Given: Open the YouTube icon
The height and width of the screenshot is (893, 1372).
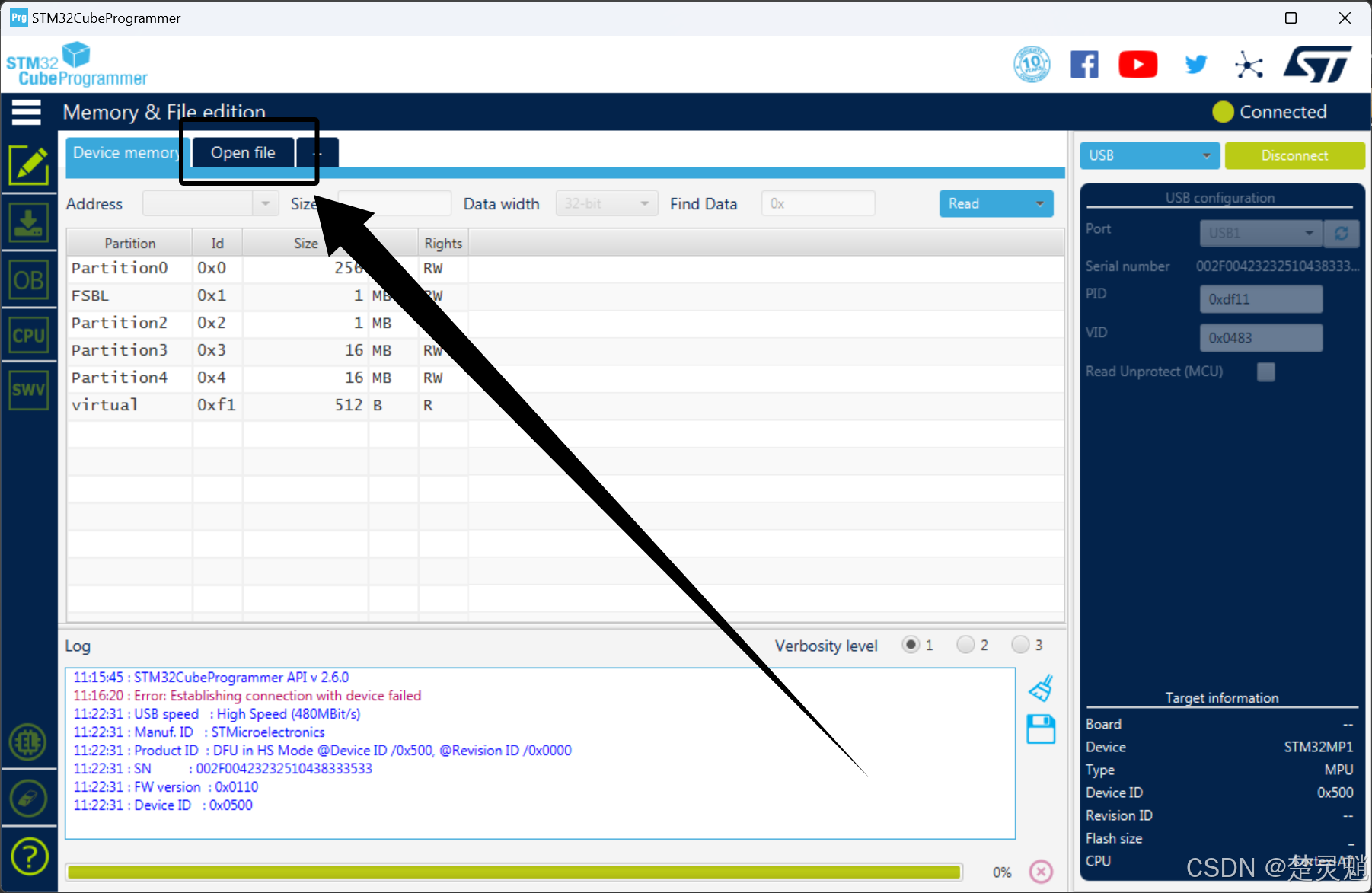Looking at the screenshot, I should 1138,65.
